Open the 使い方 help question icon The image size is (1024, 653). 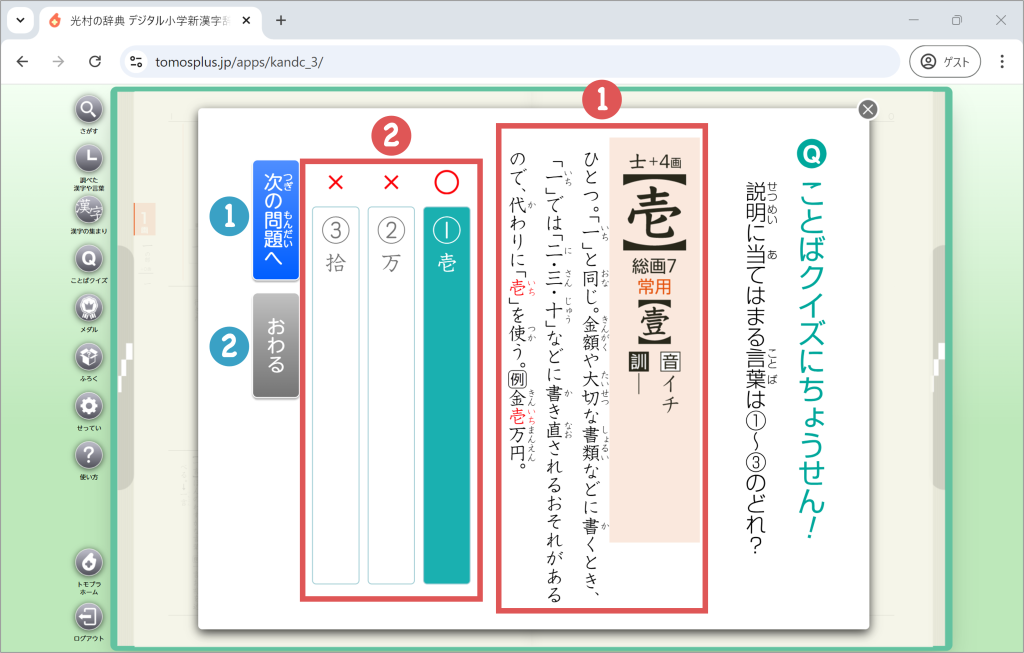(89, 455)
